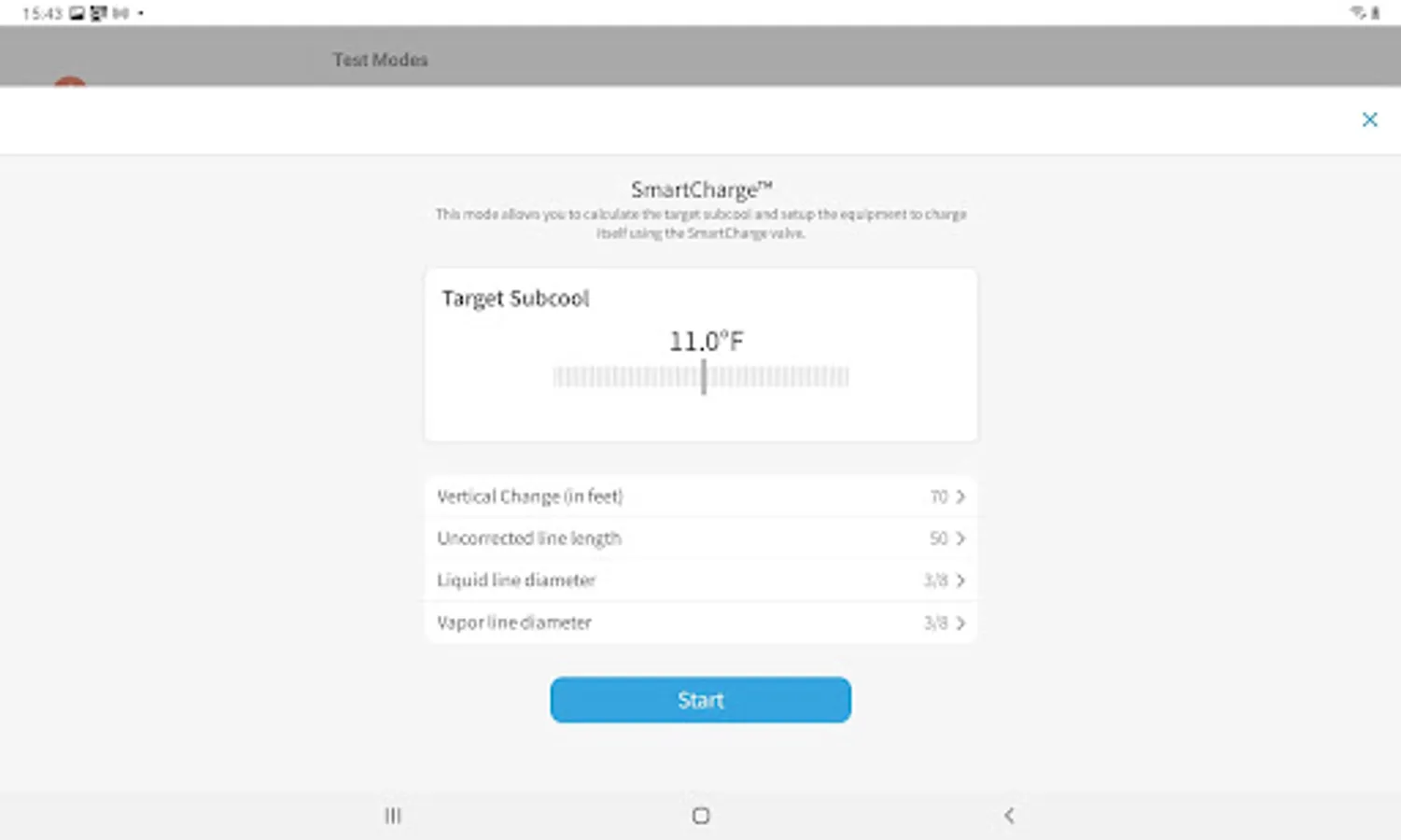The image size is (1401, 840).
Task: Tap the Android home button icon
Action: click(701, 816)
